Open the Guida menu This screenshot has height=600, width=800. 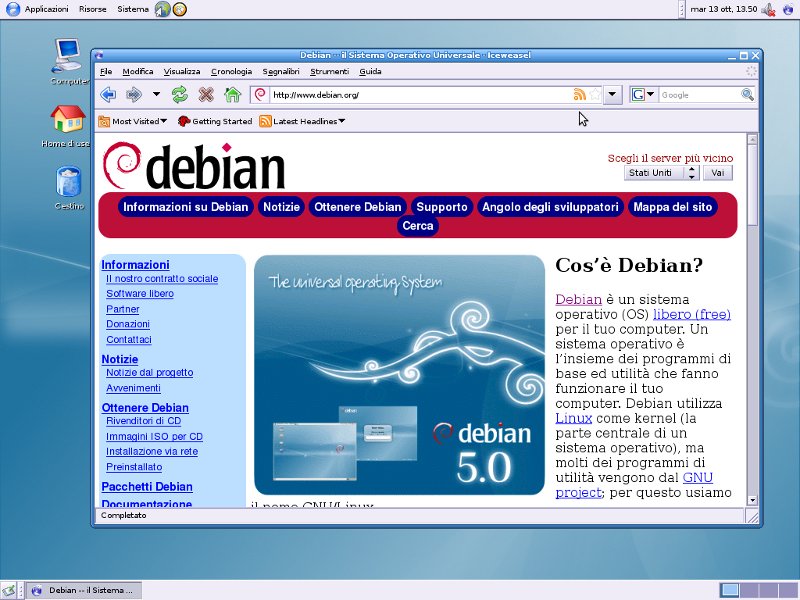tap(370, 71)
